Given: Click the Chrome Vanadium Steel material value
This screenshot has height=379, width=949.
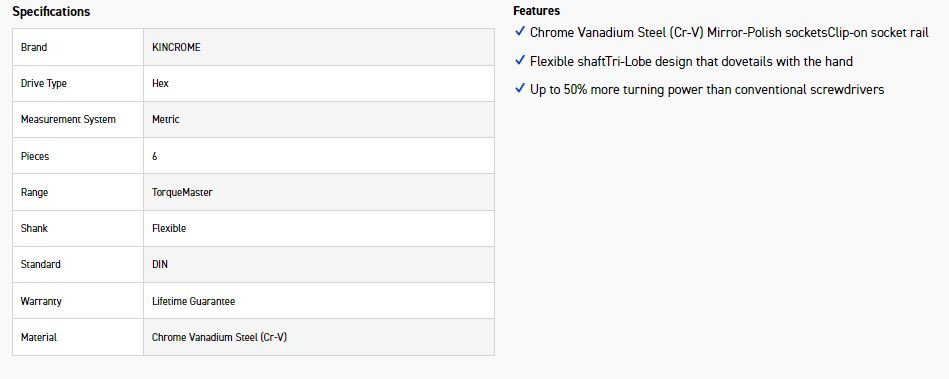Looking at the screenshot, I should 219,337.
